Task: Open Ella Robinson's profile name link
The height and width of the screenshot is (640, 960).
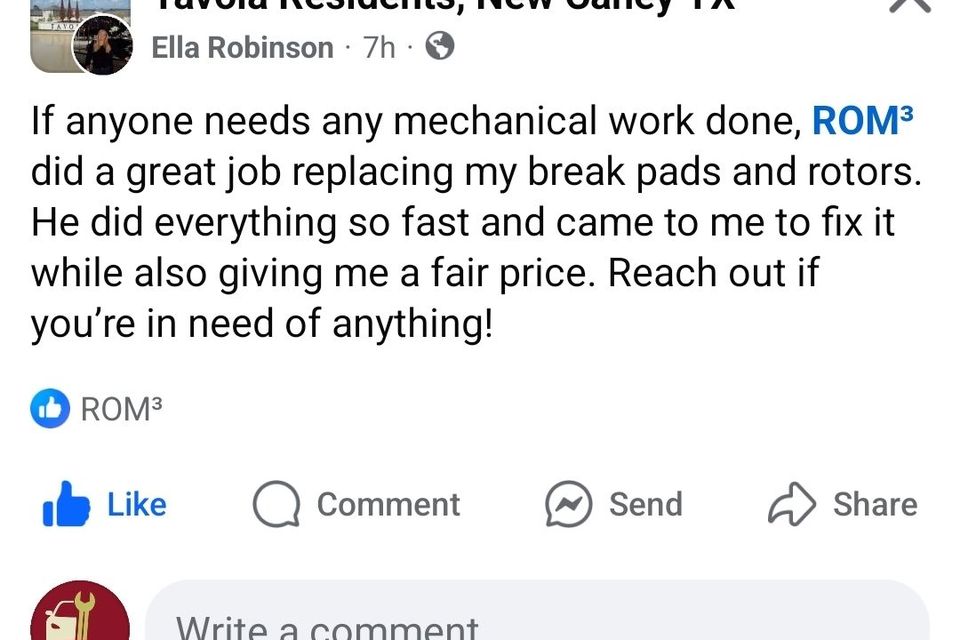Action: (243, 47)
